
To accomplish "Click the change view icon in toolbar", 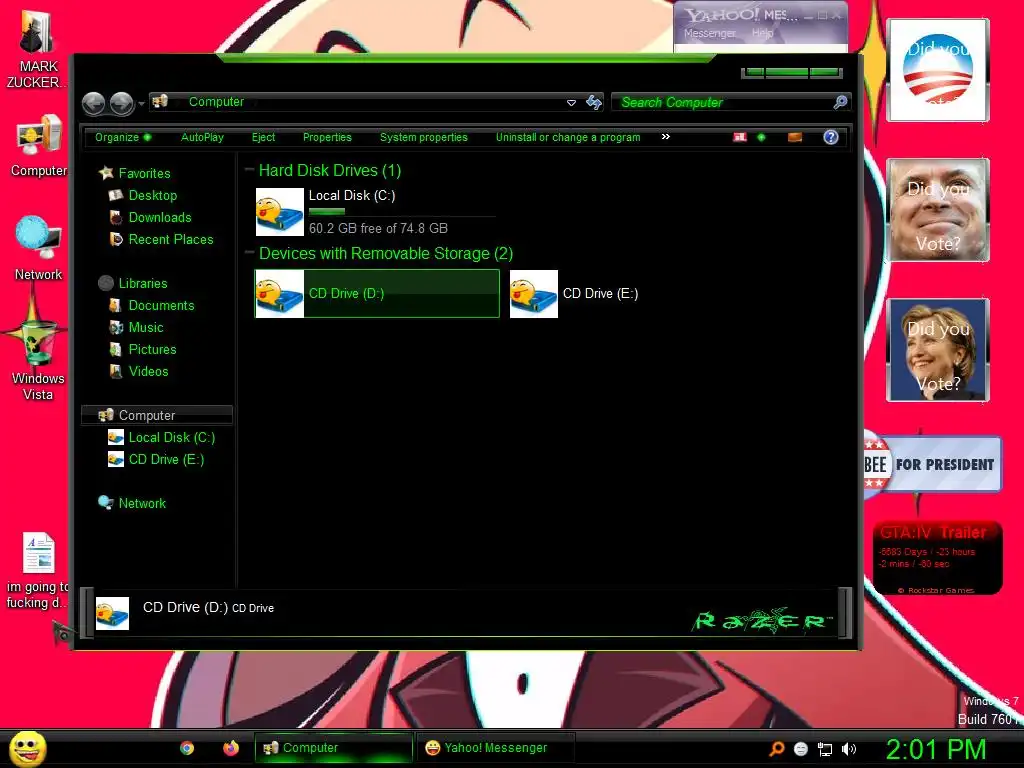I will (x=739, y=137).
